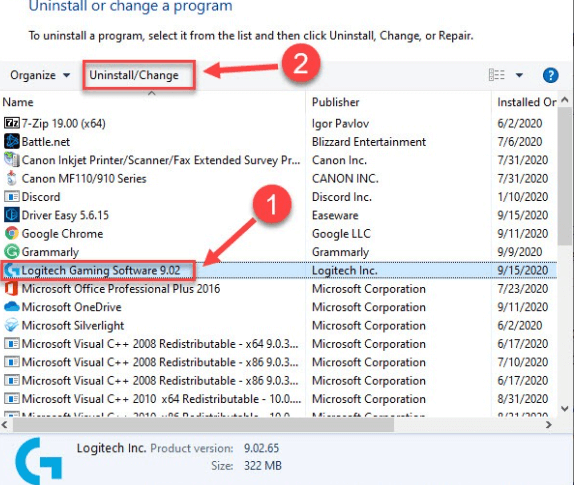Click the Battle.net app icon

click(x=12, y=141)
